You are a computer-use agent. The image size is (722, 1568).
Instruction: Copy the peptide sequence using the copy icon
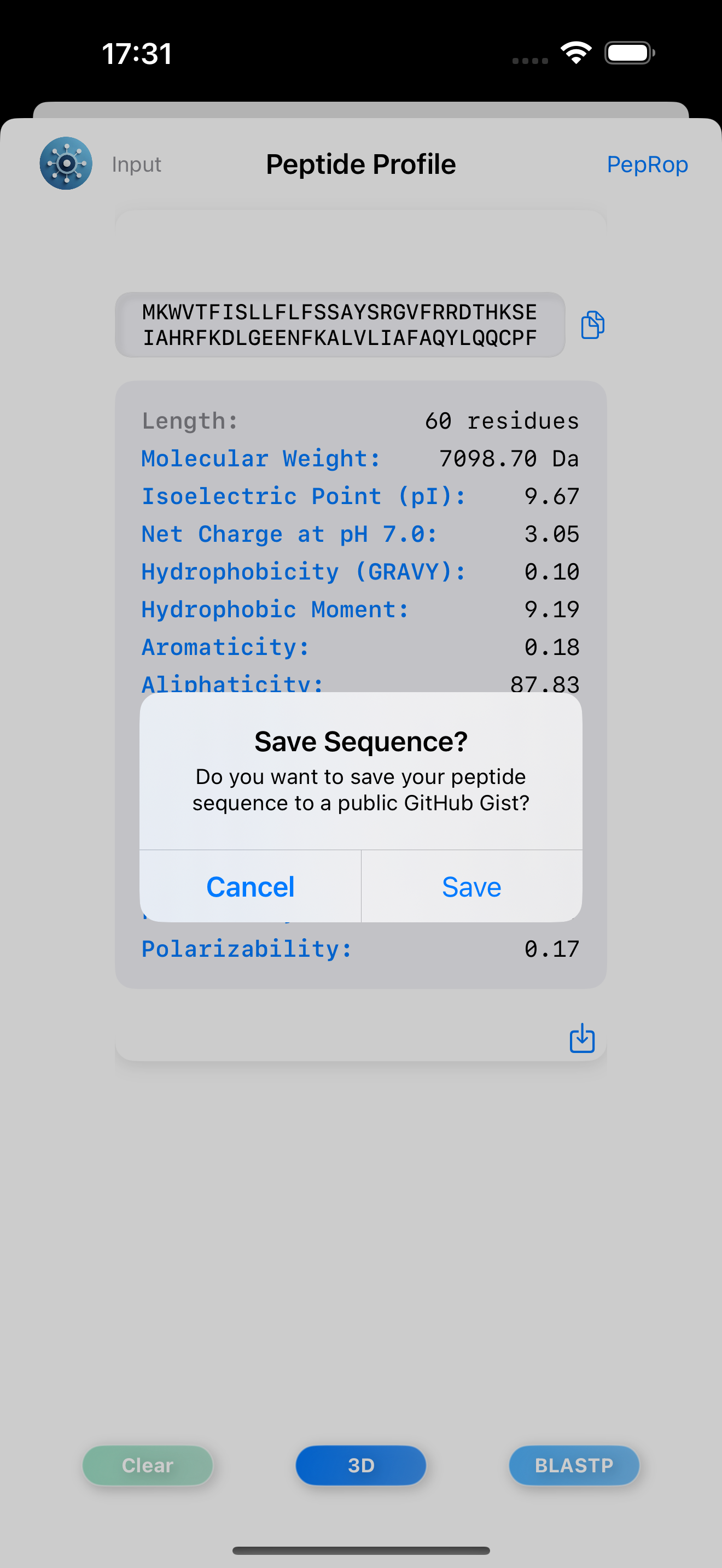click(x=592, y=324)
